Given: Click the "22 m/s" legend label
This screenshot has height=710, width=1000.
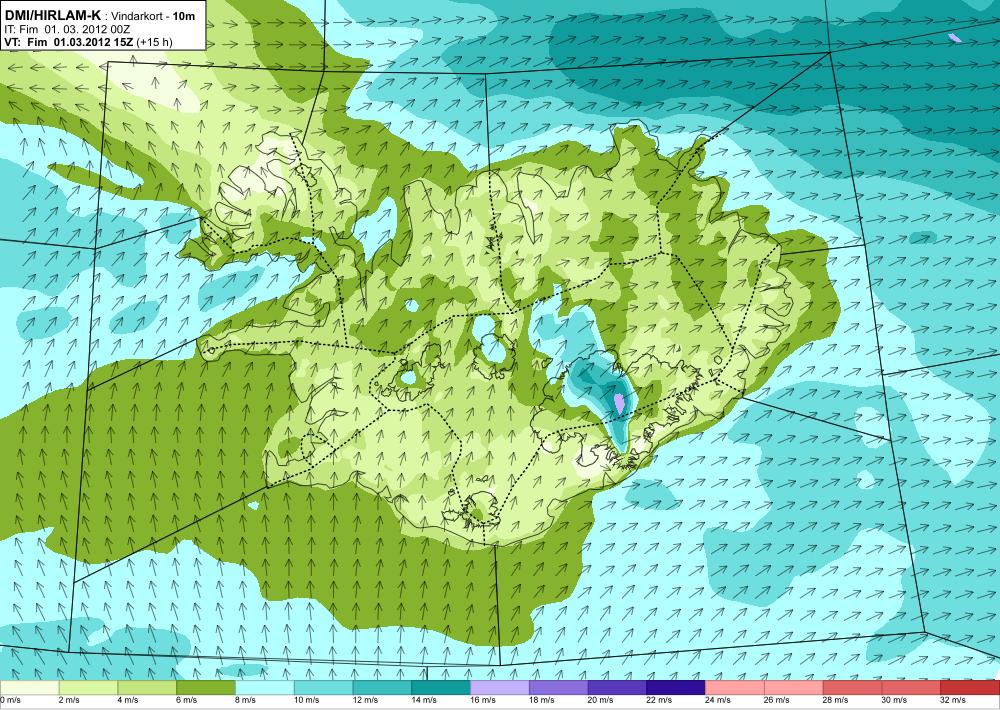Looking at the screenshot, I should [x=658, y=700].
